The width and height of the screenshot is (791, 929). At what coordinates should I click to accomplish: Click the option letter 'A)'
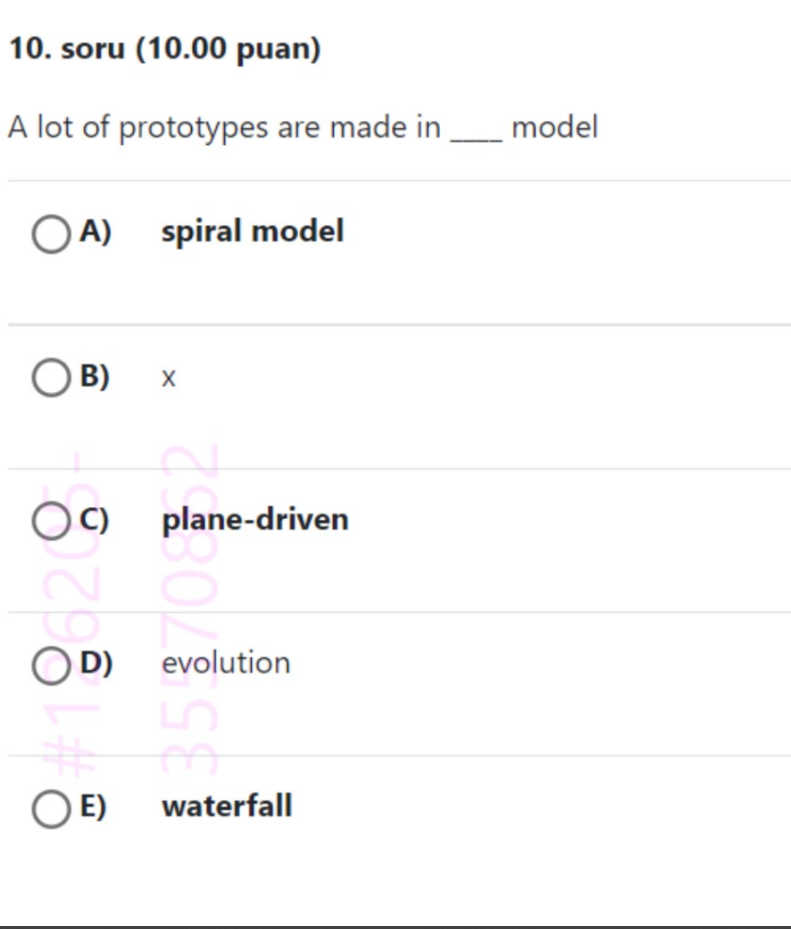tap(92, 231)
